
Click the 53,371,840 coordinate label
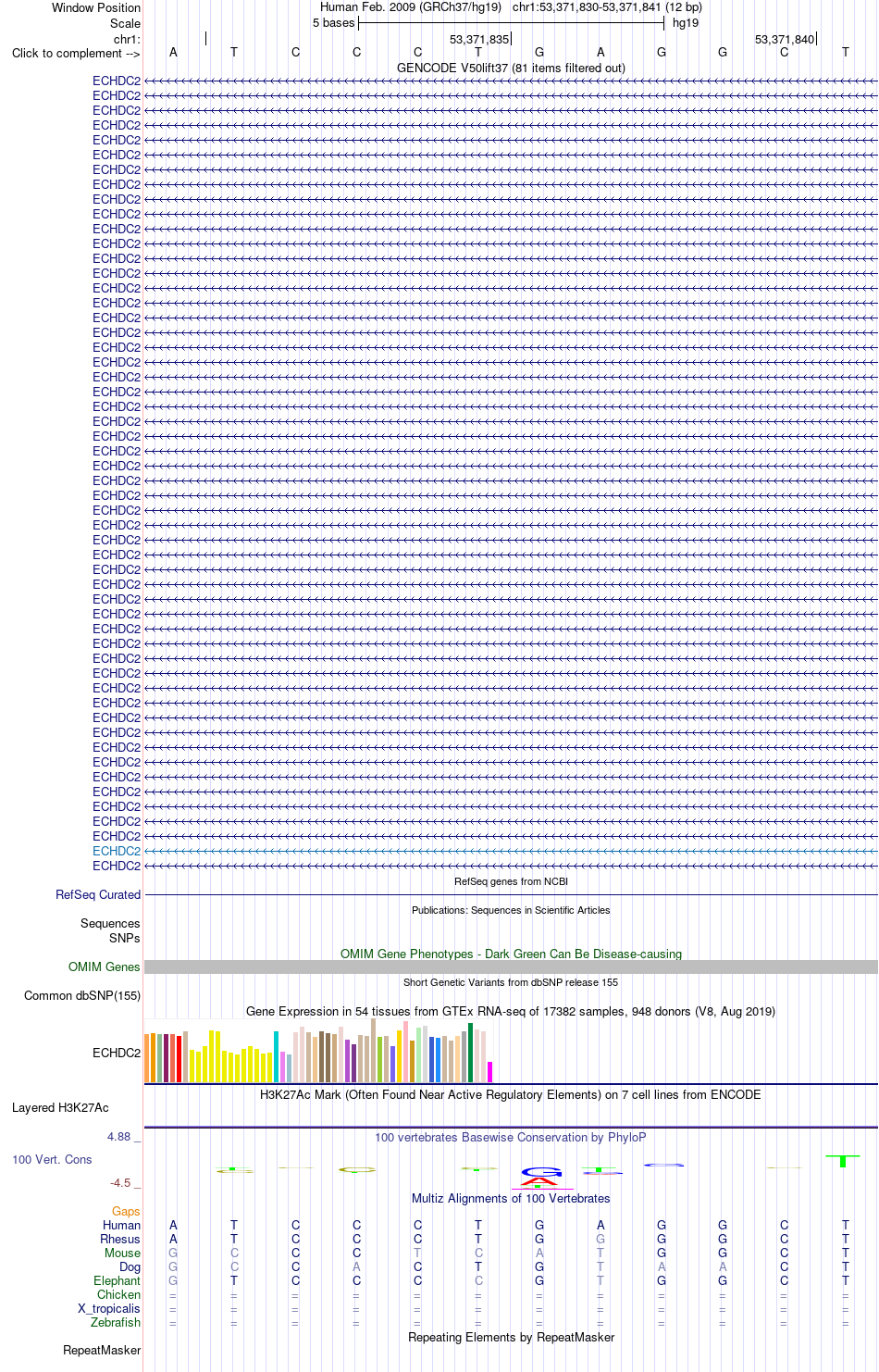tap(785, 39)
